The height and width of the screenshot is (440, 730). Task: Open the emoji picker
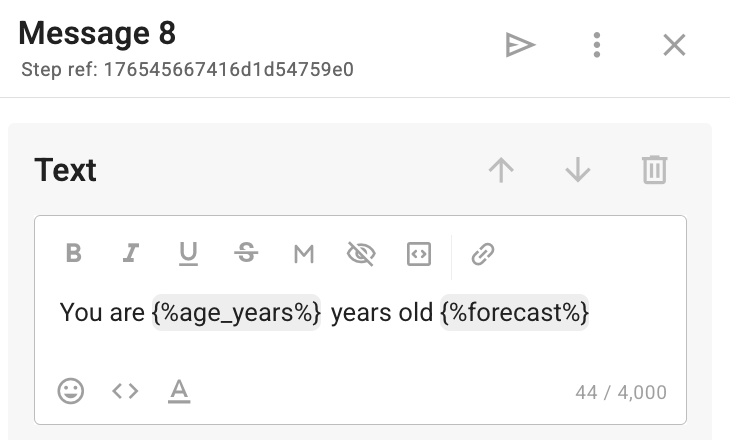click(x=71, y=391)
